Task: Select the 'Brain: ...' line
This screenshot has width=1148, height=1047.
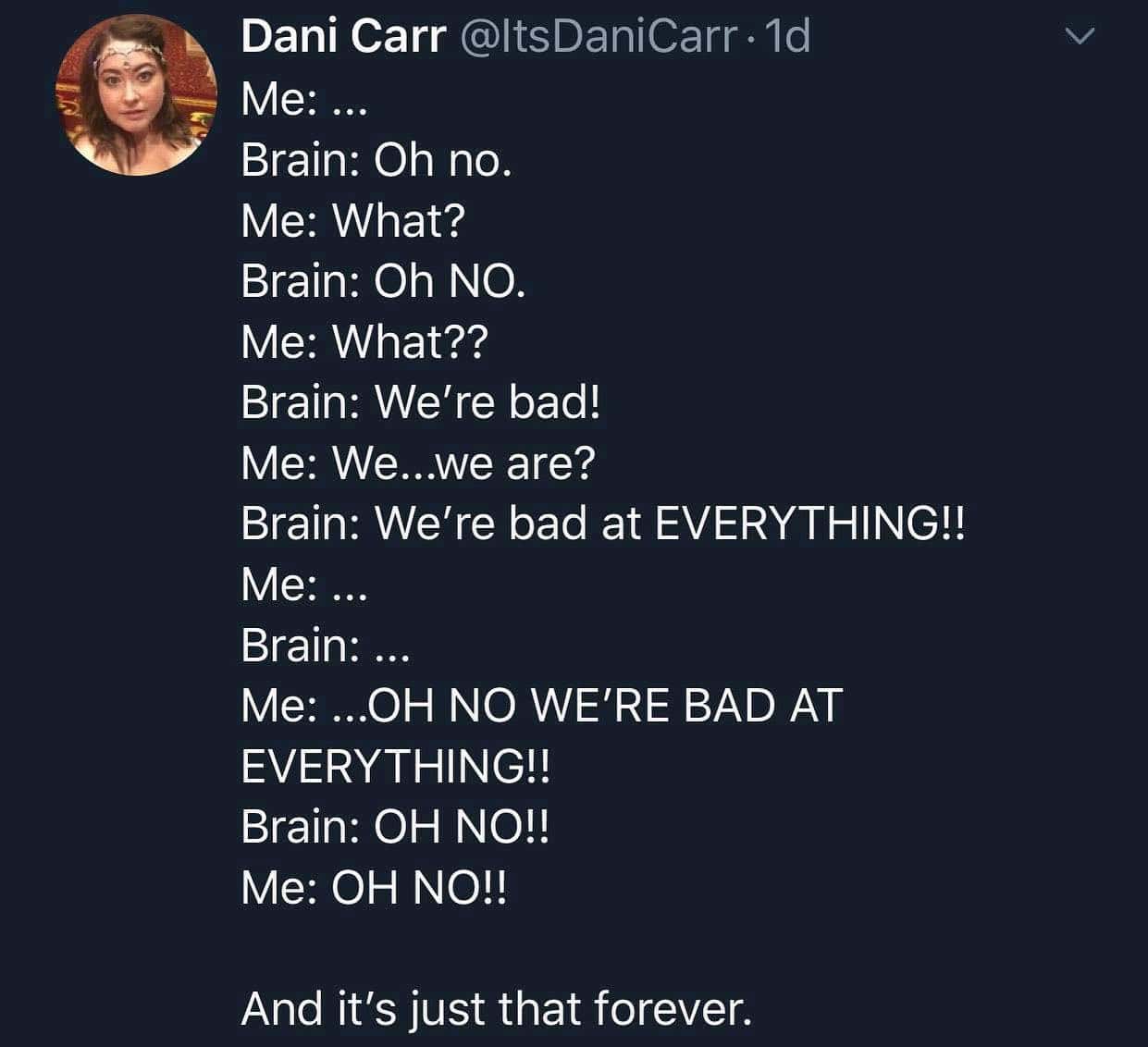Action: coord(325,645)
